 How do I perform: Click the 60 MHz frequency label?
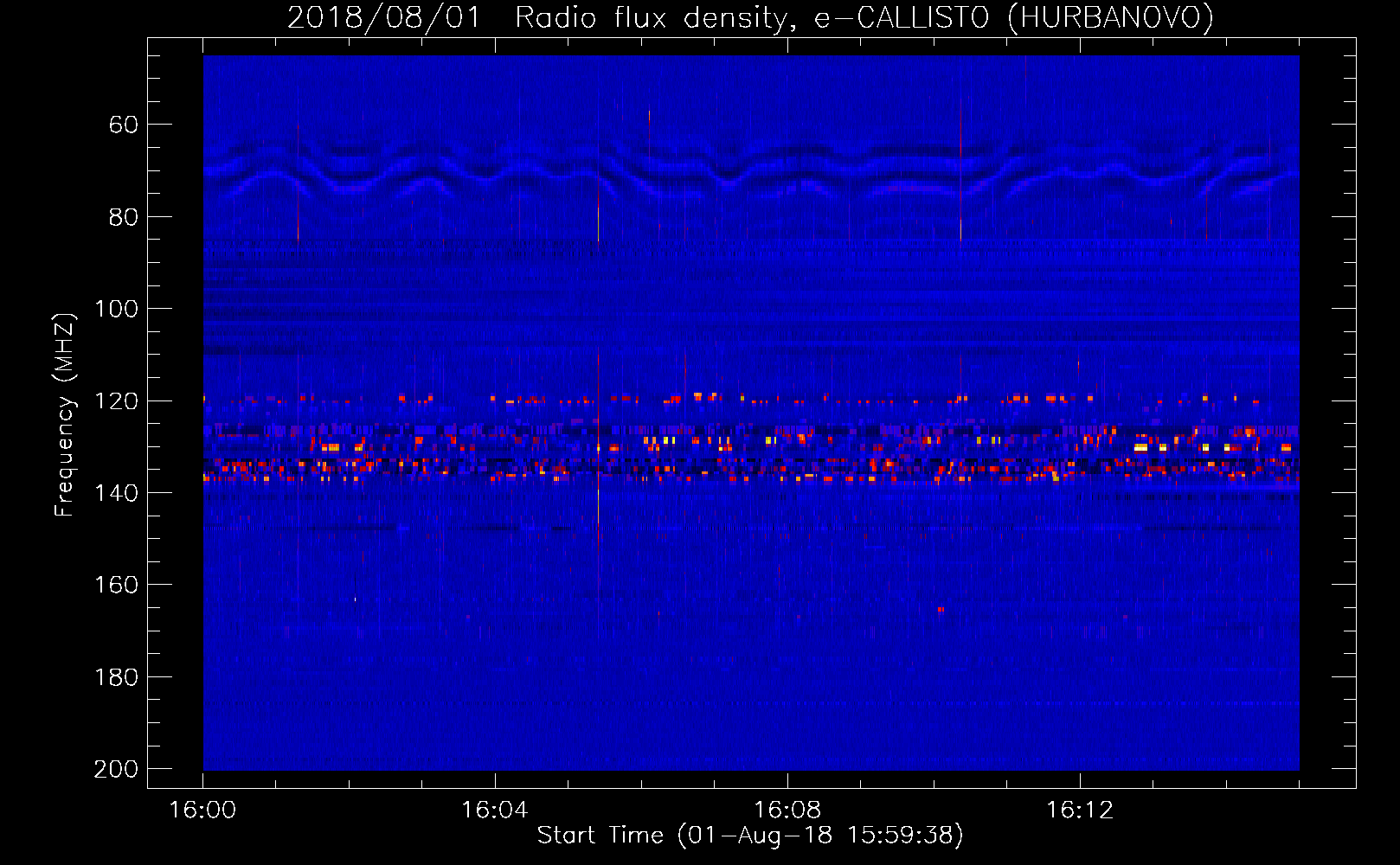click(x=123, y=125)
